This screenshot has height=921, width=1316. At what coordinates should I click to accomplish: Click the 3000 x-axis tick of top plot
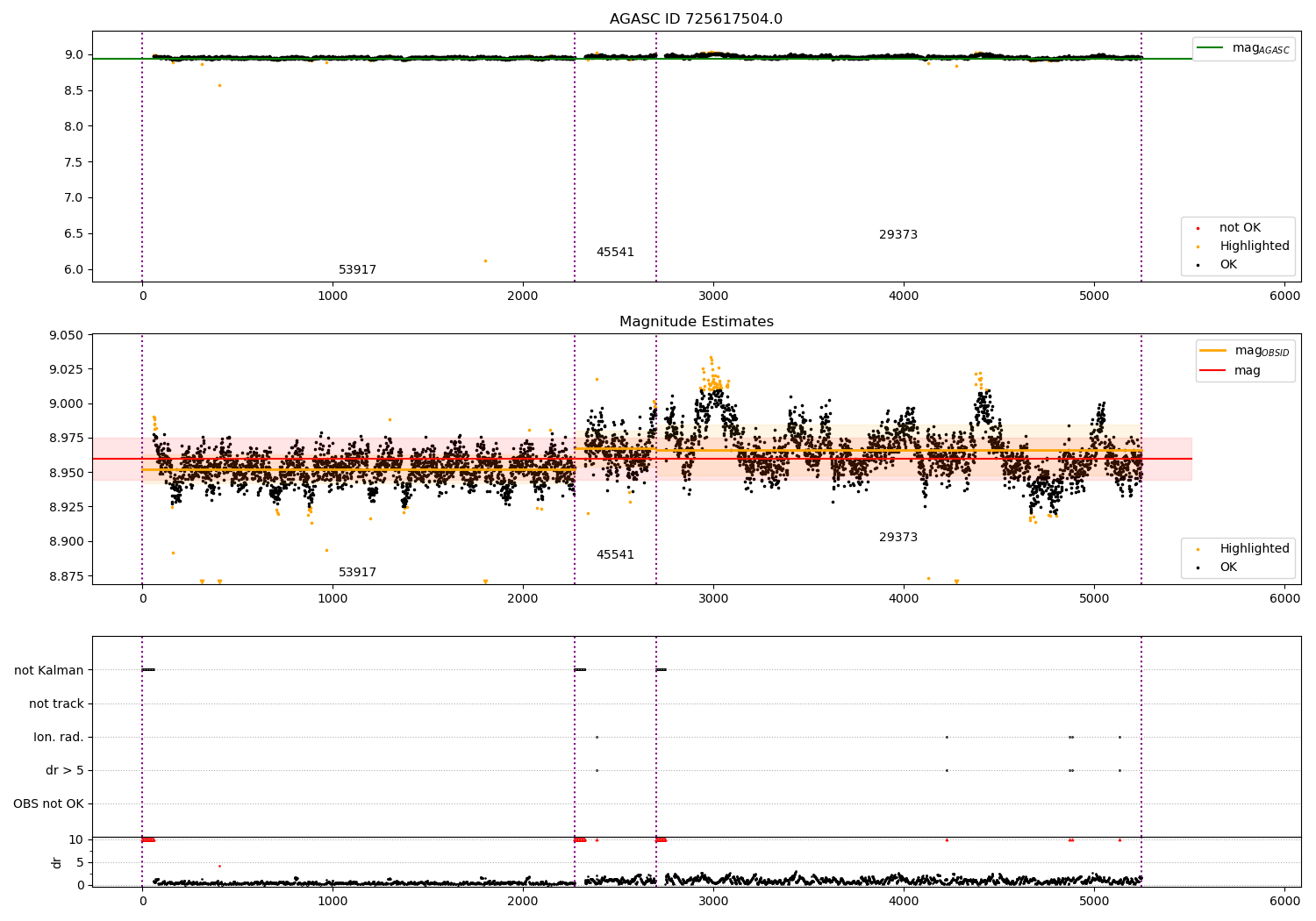713,296
